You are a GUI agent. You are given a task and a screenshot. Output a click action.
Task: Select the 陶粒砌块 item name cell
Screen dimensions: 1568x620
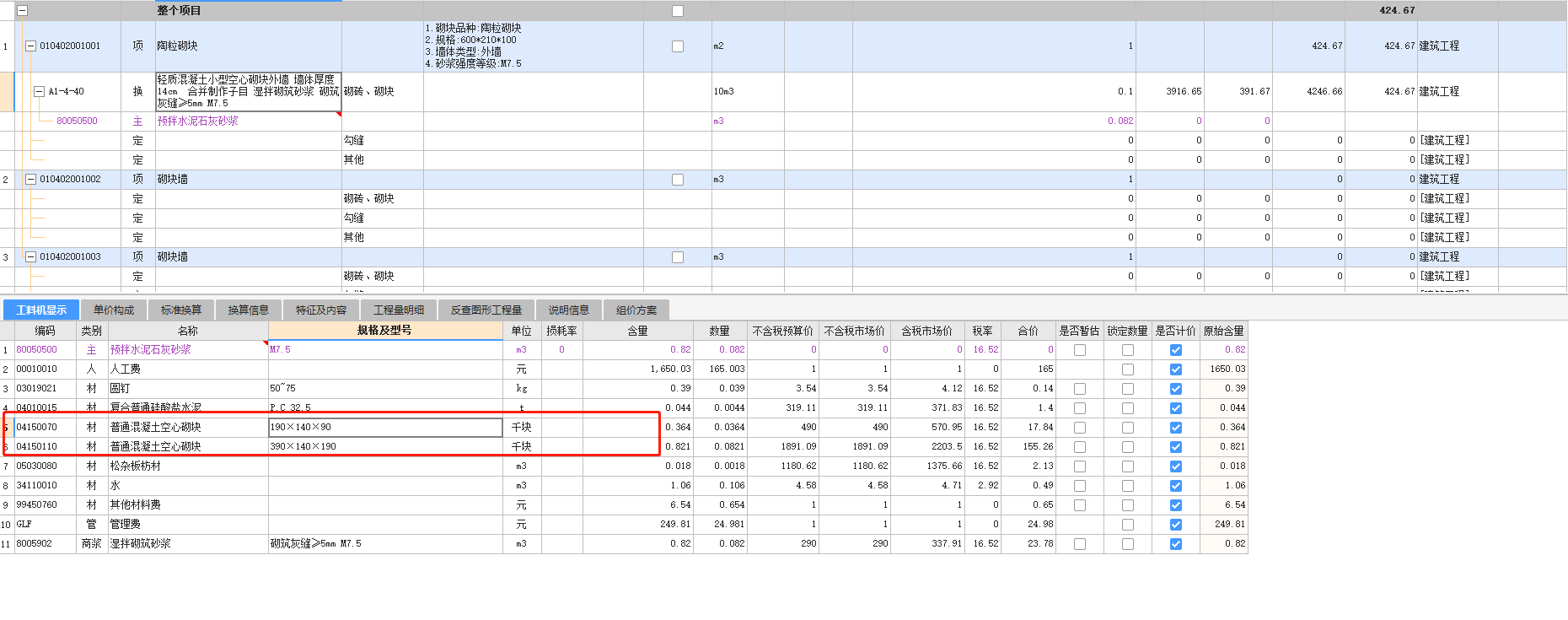pos(248,46)
